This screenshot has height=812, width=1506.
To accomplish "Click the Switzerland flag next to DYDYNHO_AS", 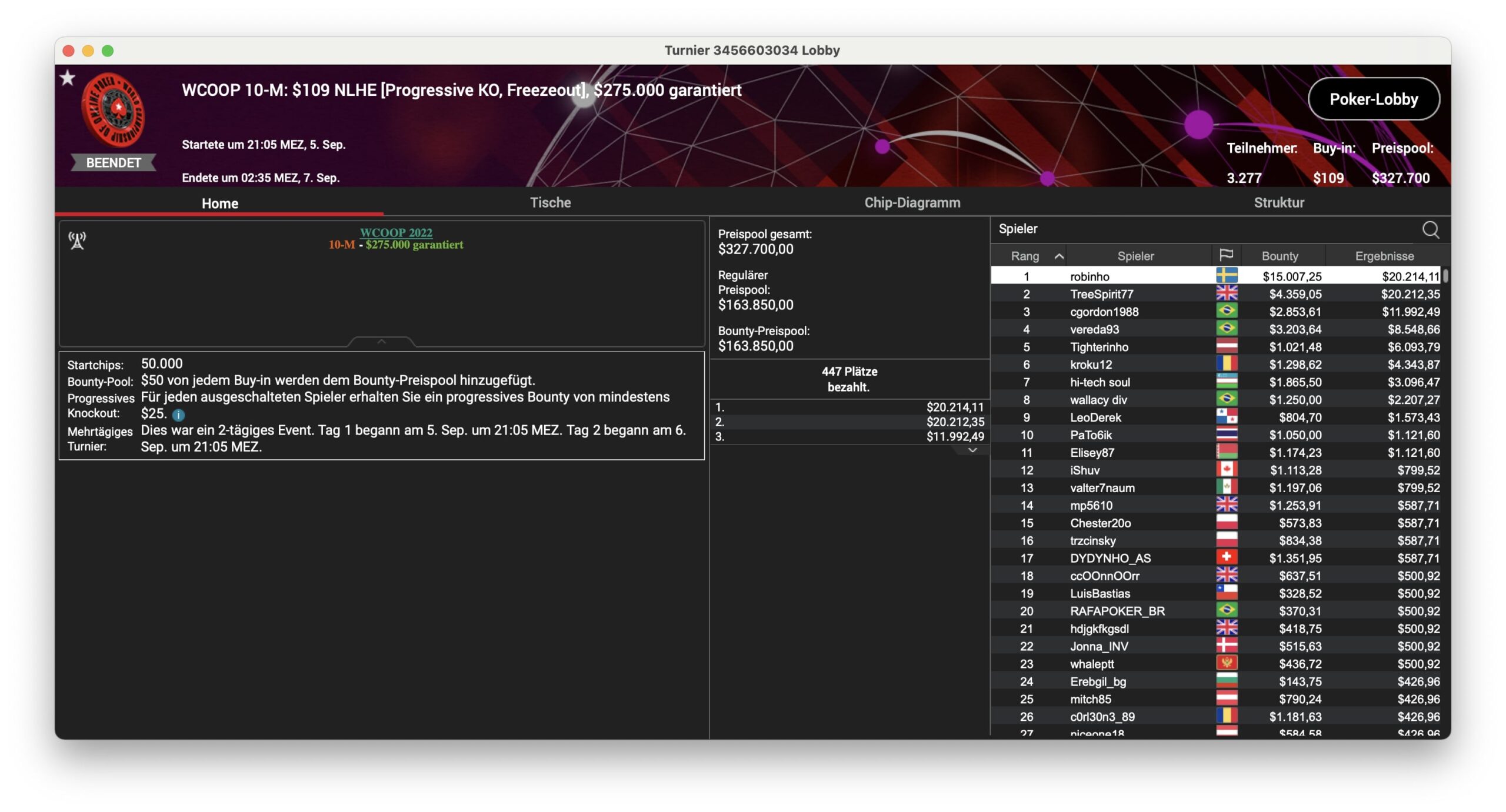I will 1227,557.
